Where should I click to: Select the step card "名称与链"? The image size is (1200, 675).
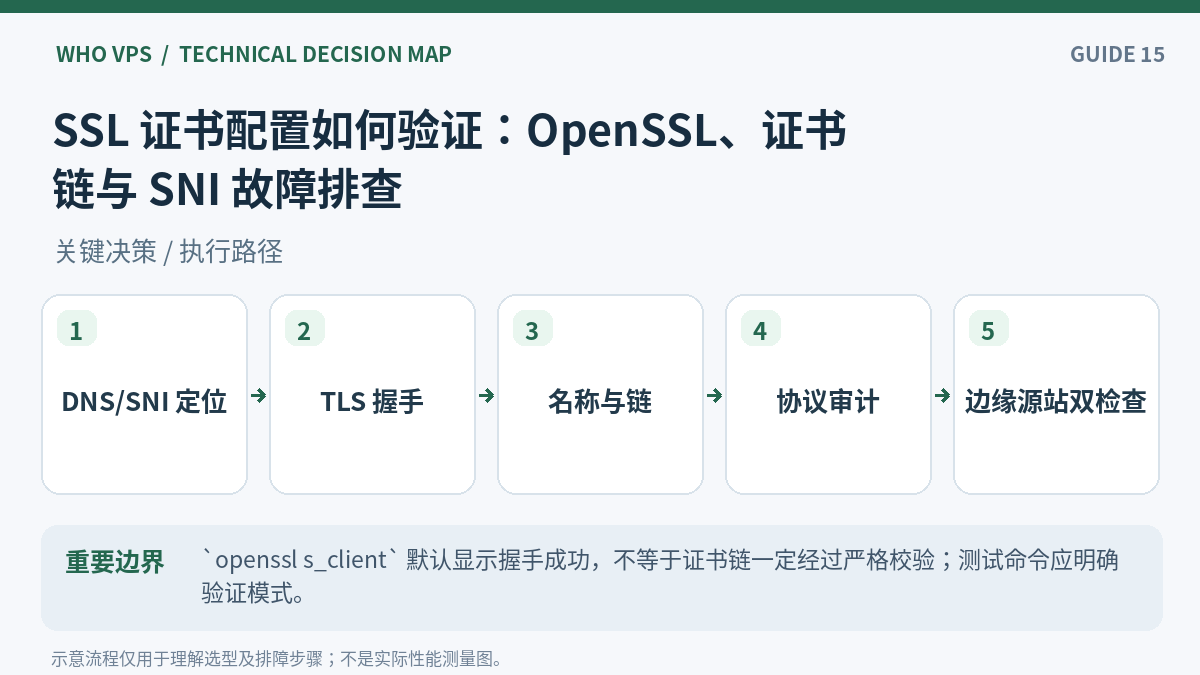tap(600, 394)
